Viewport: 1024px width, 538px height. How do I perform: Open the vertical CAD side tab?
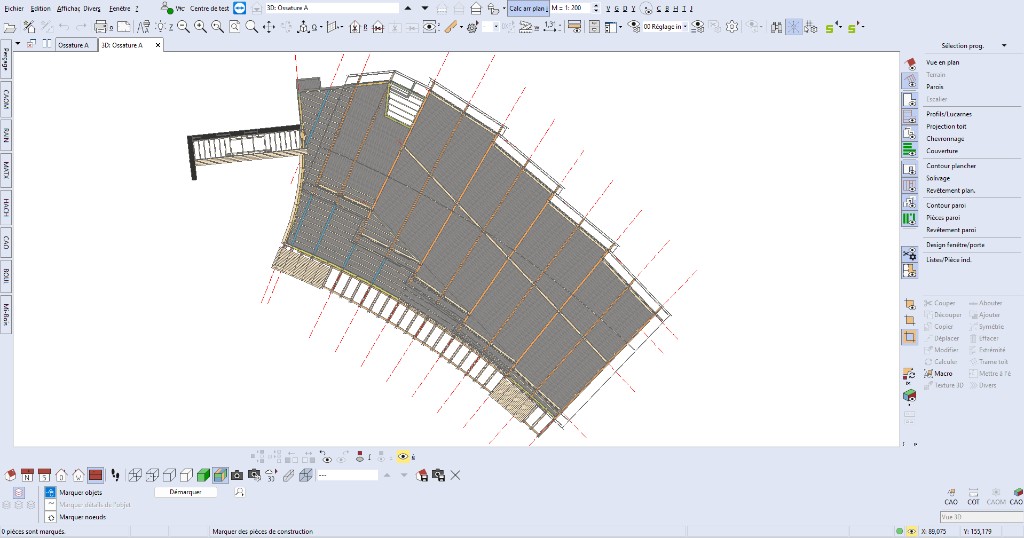tap(6, 242)
